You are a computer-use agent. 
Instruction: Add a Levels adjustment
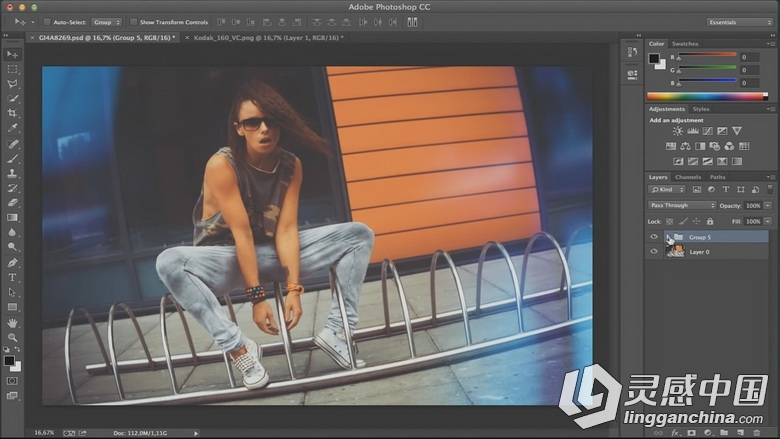692,131
